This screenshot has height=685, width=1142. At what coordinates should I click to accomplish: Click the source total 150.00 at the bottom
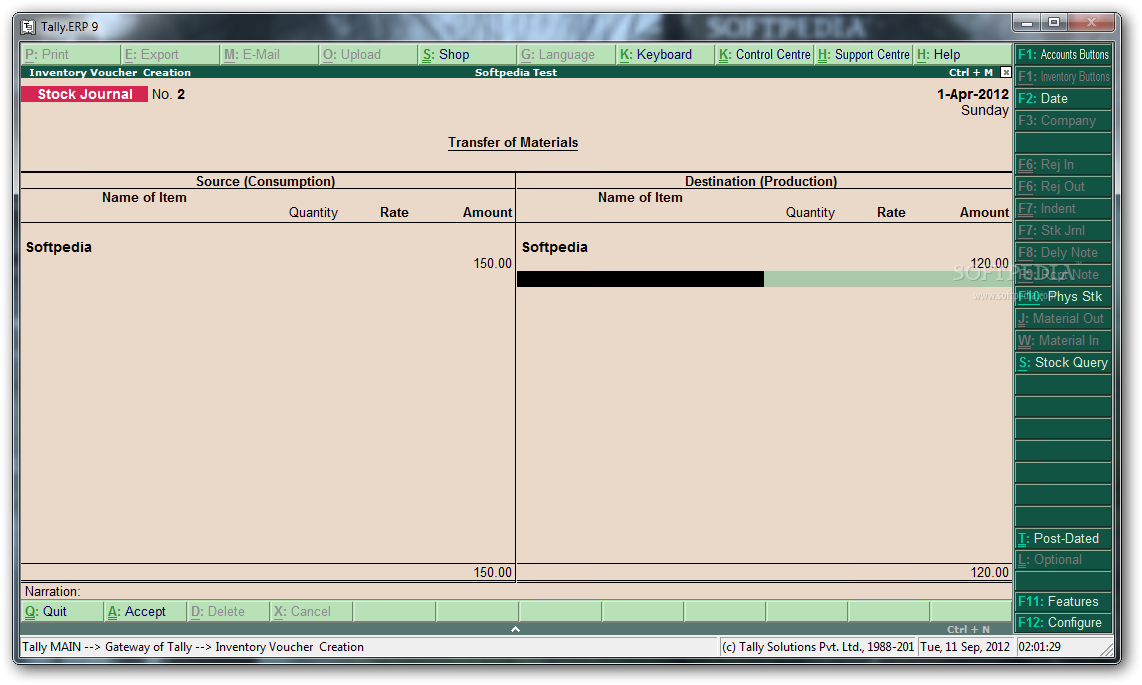coord(492,572)
